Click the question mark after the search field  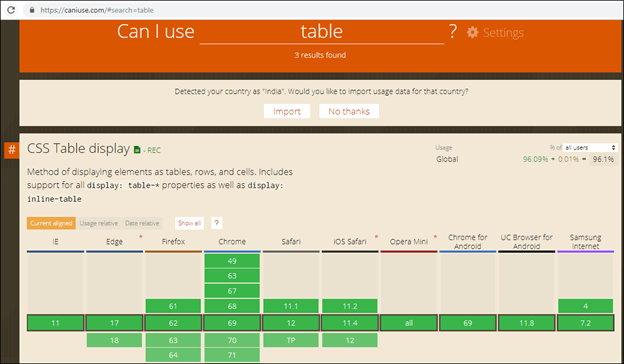pos(452,31)
